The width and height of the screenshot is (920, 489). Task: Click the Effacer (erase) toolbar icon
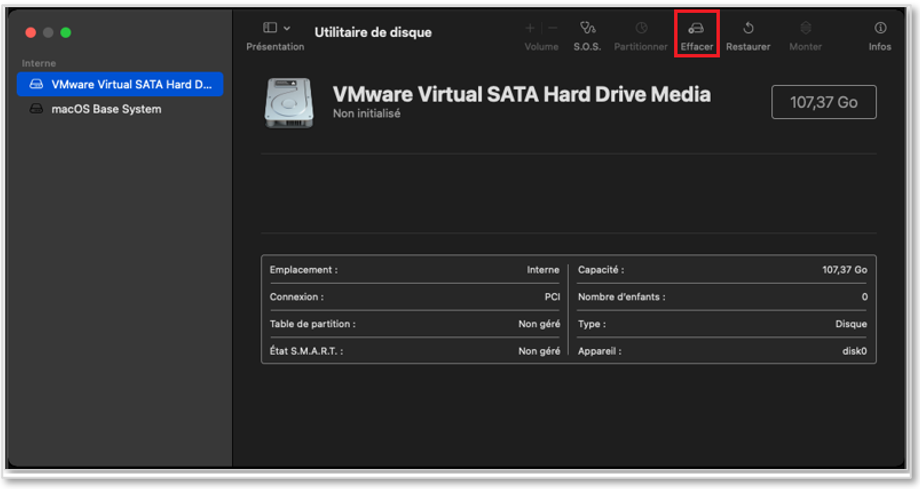pos(696,28)
